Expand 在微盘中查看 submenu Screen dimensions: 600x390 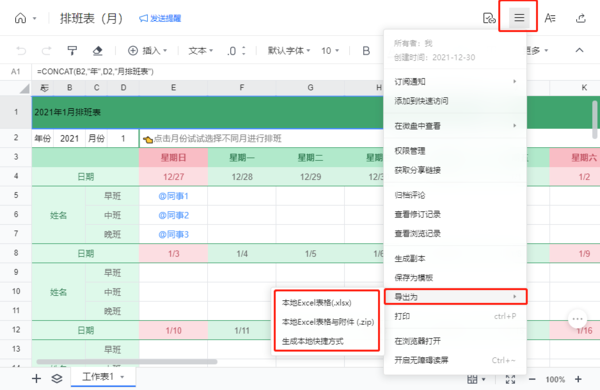click(x=455, y=126)
